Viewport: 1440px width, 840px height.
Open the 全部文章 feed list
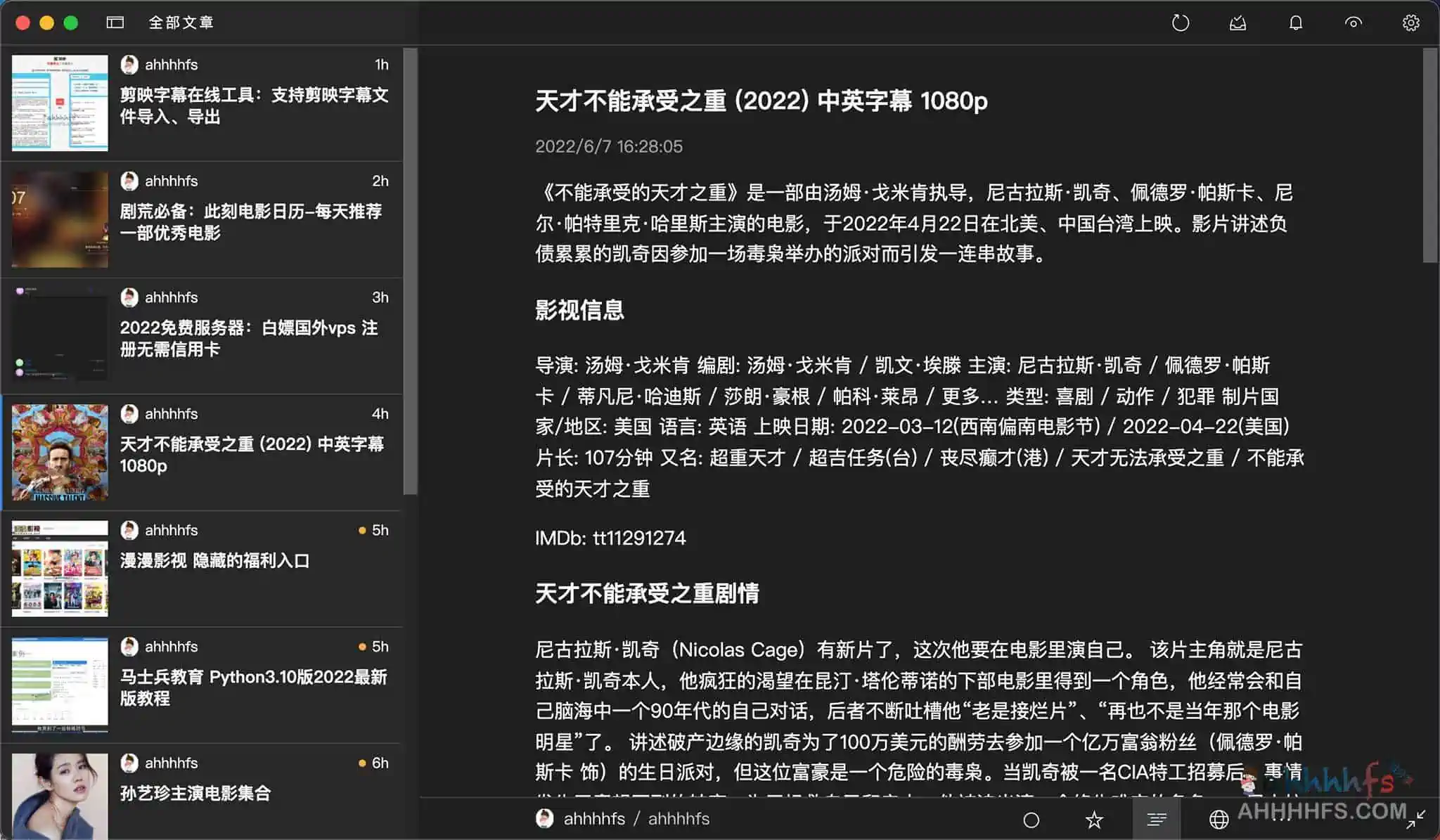click(x=181, y=22)
